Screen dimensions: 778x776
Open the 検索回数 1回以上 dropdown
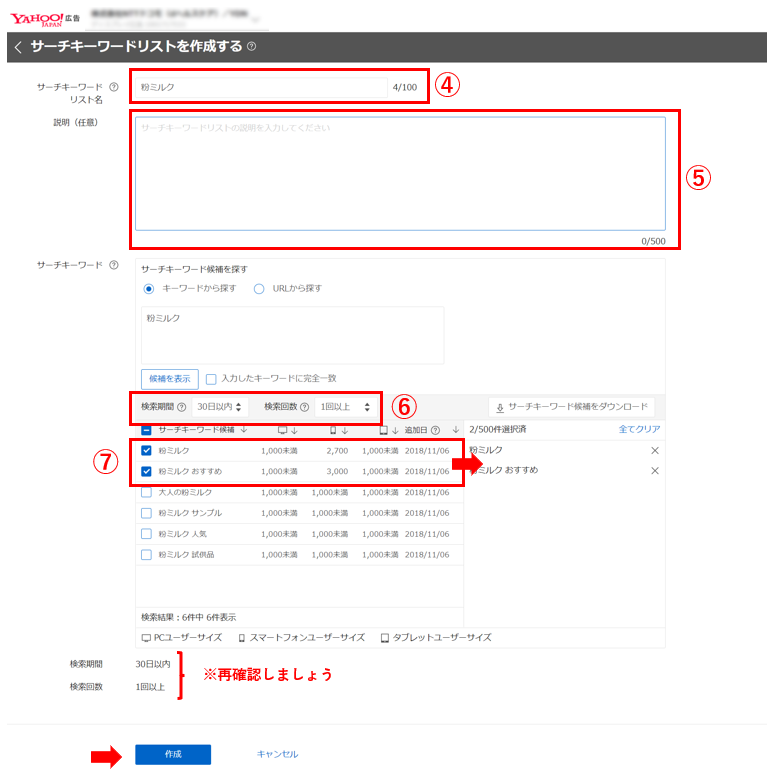[345, 407]
